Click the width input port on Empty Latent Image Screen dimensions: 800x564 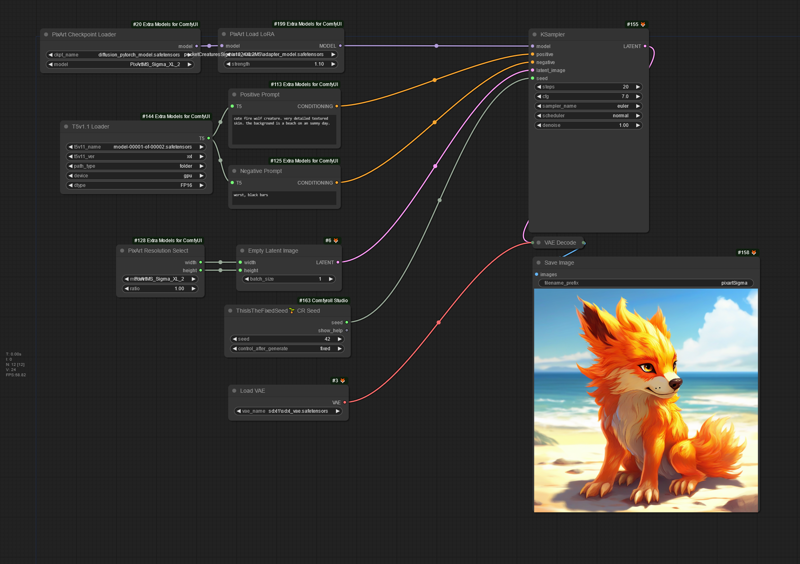coord(240,262)
